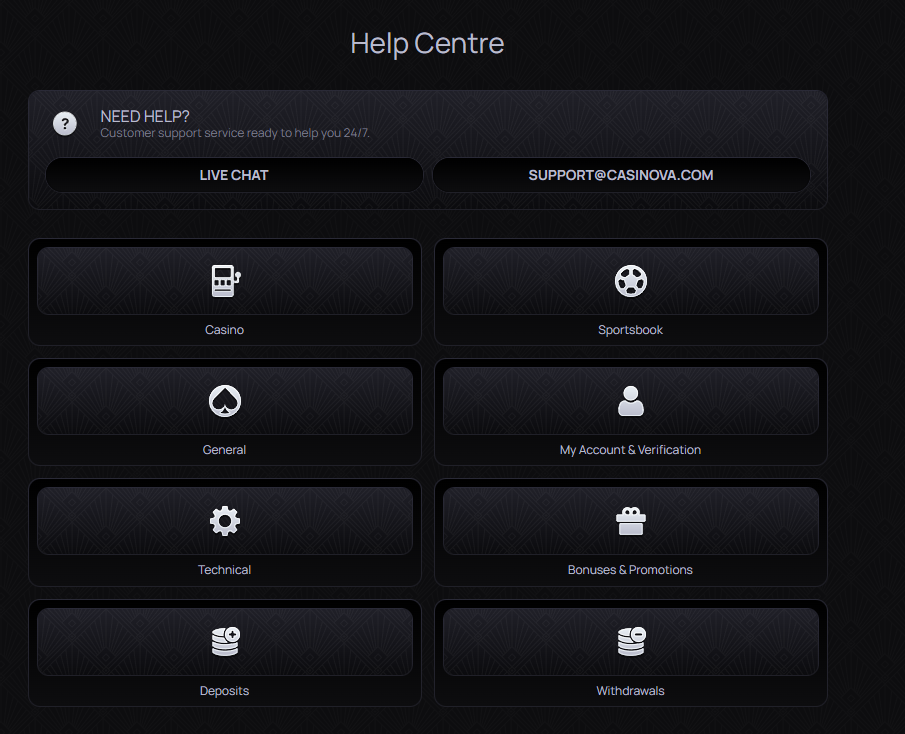905x734 pixels.
Task: Open the Casino help label
Action: (225, 329)
